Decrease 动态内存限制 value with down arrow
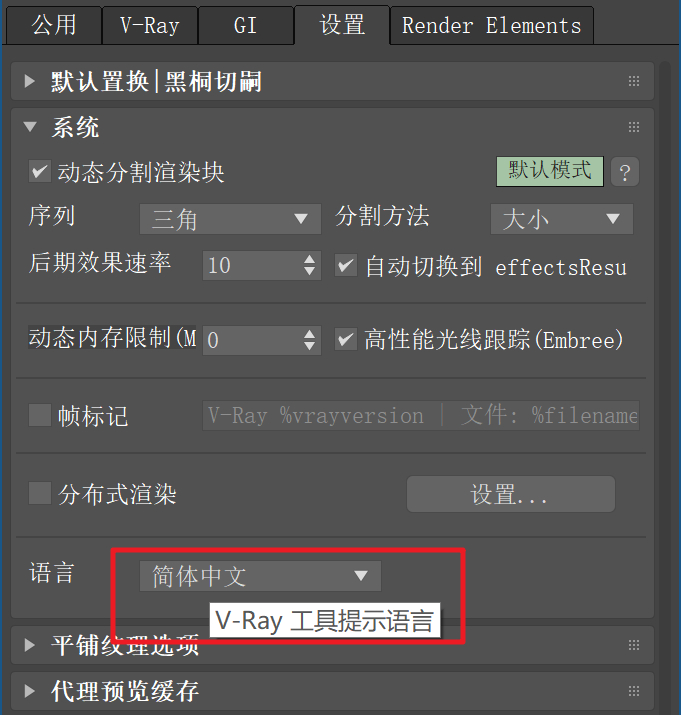681x715 pixels. coord(309,346)
